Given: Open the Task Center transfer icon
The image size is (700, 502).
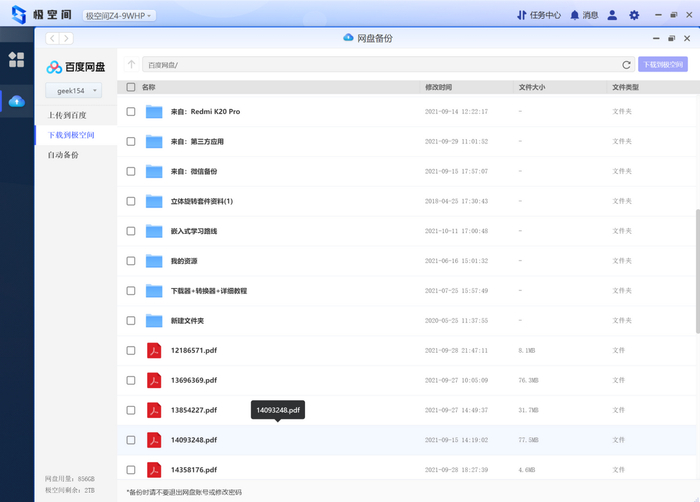Looking at the screenshot, I should (x=521, y=15).
